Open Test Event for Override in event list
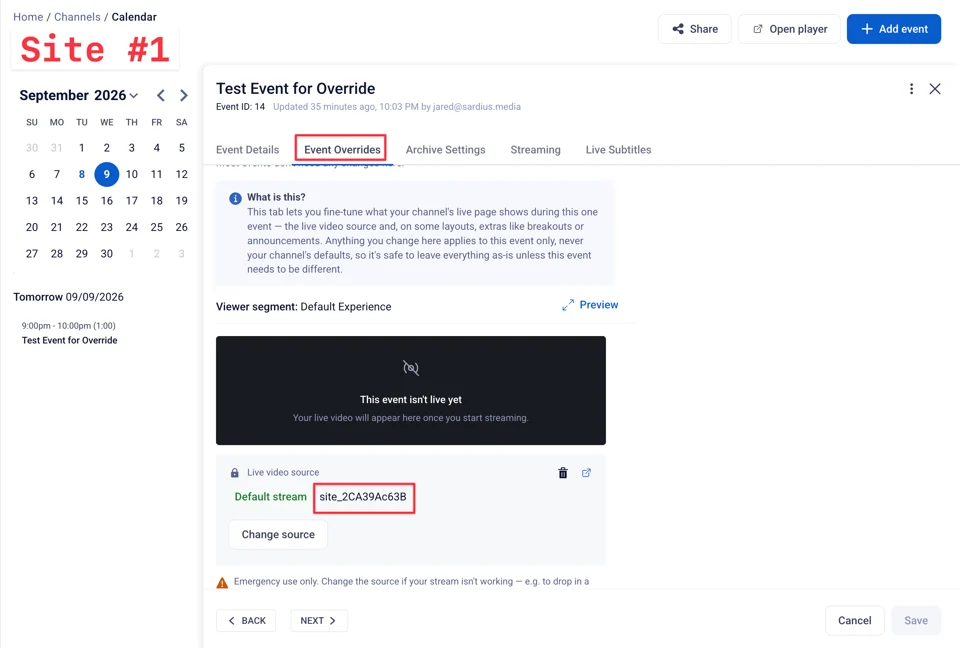Screen dimensions: 960x648 (x=69, y=341)
